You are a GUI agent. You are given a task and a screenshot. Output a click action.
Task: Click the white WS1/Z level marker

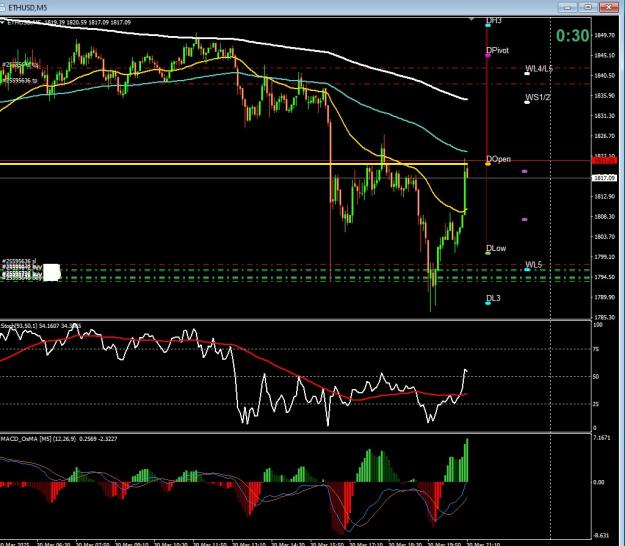527,102
